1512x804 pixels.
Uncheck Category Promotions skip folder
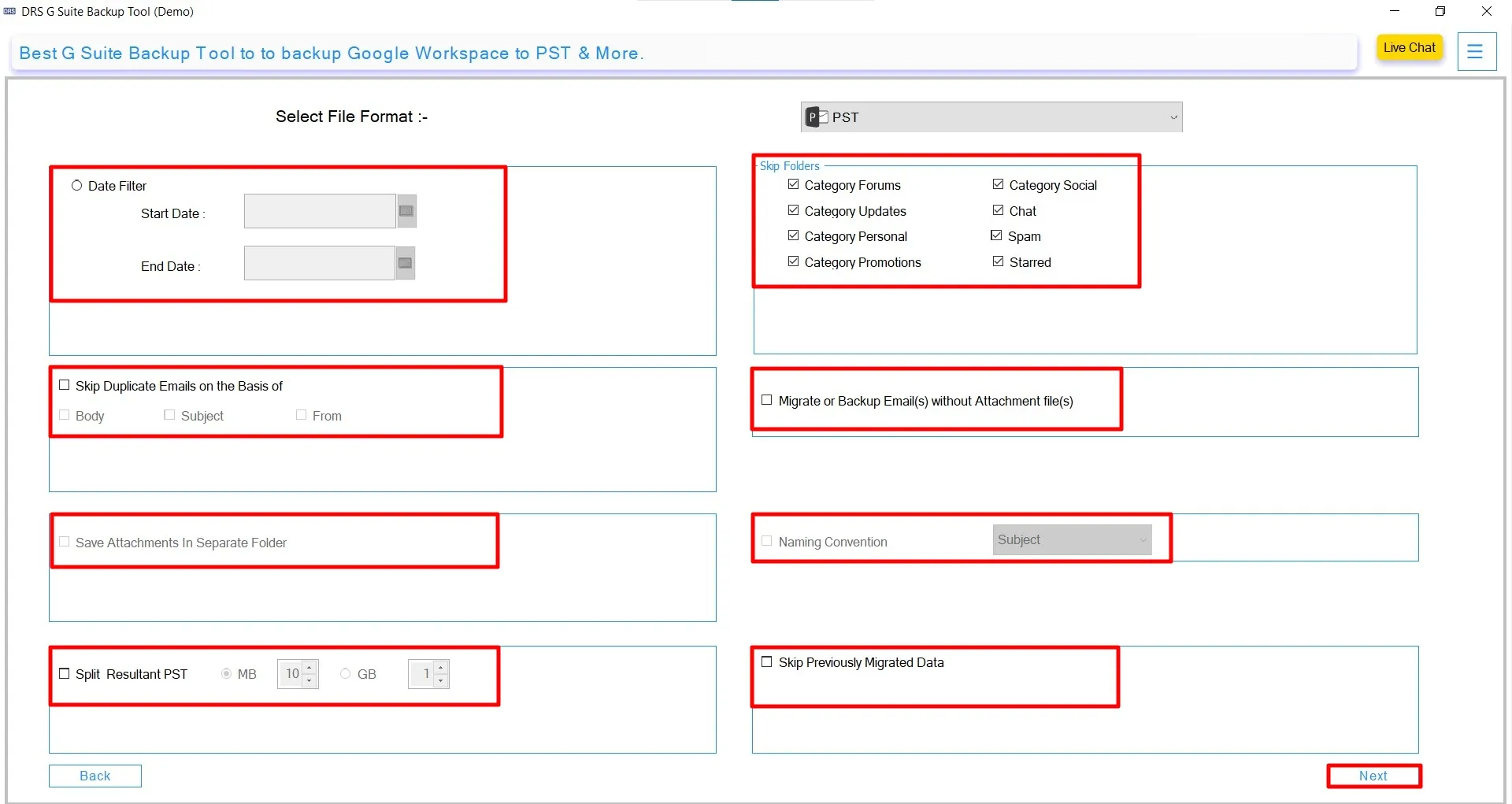[x=794, y=262]
